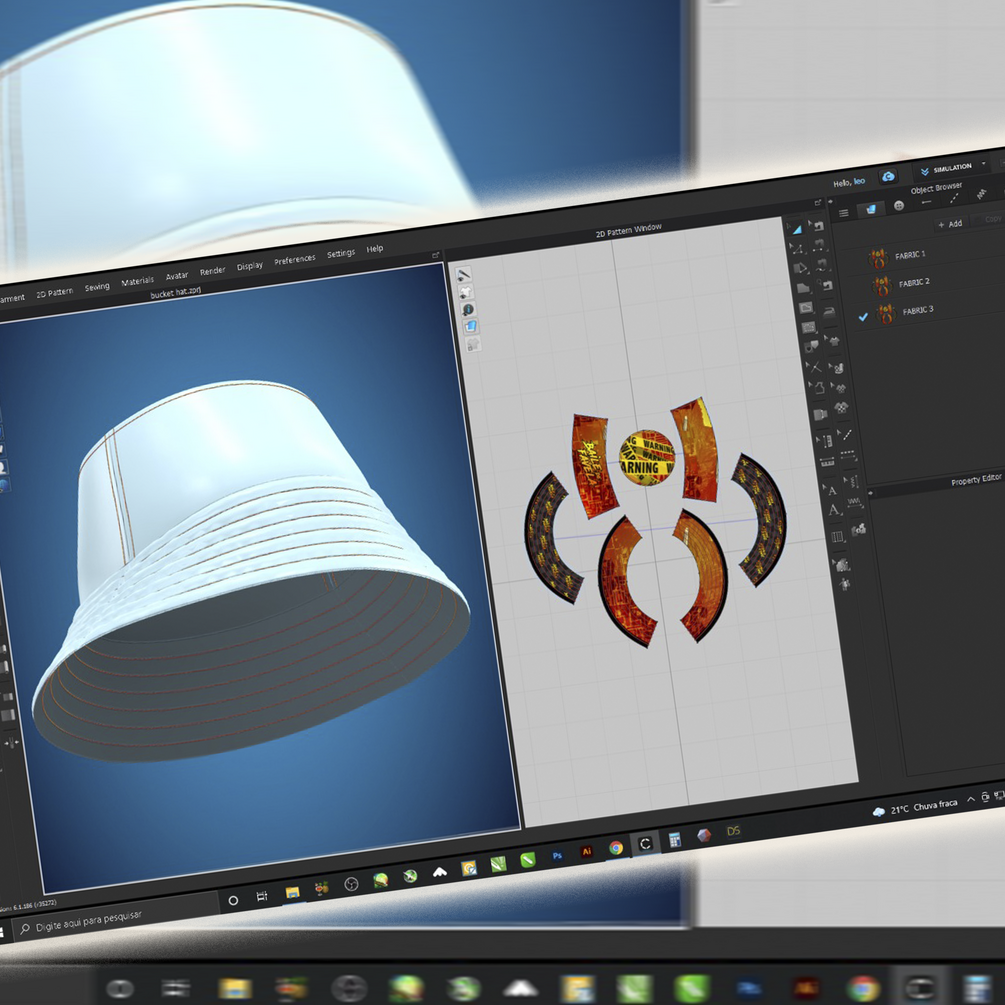Image resolution: width=1005 pixels, height=1005 pixels.
Task: Select the Edit Pattern tool (blue triangle)
Action: click(x=797, y=229)
